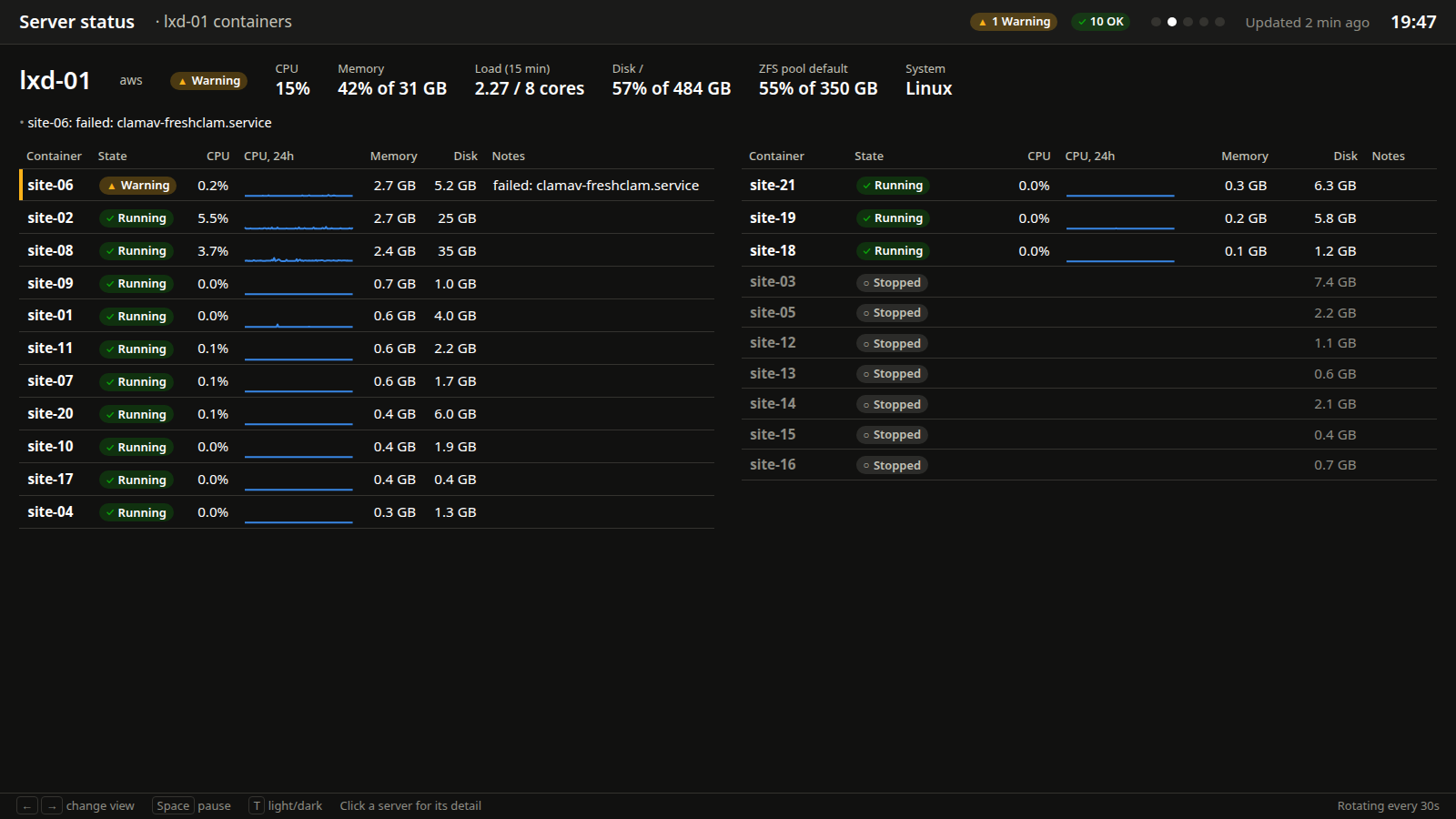
Task: Click the site-13 Stopped state badge
Action: pos(892,374)
